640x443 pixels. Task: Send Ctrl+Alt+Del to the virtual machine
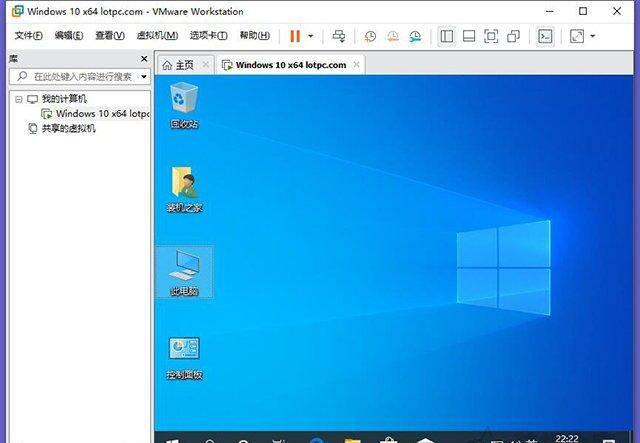[x=339, y=36]
